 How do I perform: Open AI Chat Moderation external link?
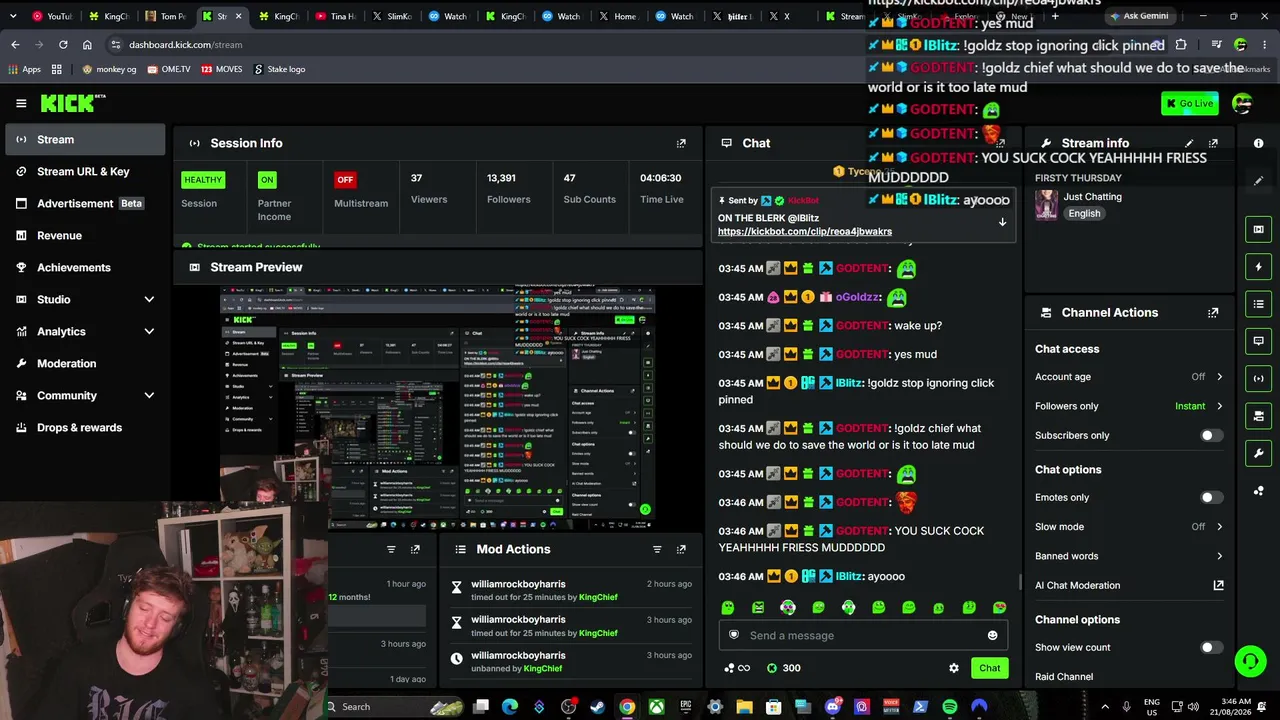(1218, 585)
